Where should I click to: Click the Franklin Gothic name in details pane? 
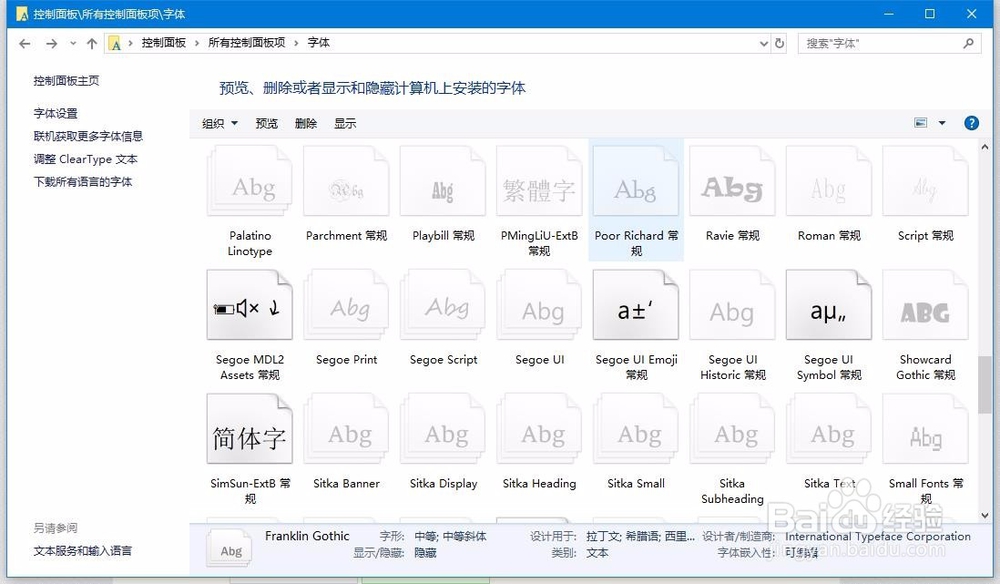[307, 536]
